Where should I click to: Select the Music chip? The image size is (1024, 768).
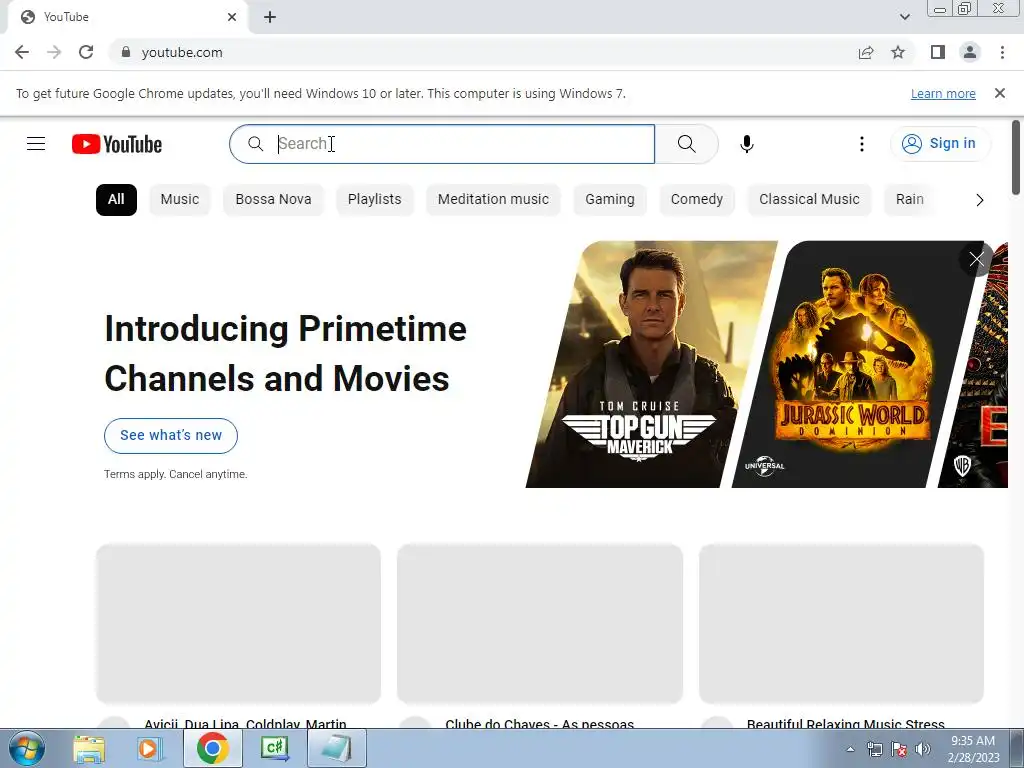coord(180,200)
